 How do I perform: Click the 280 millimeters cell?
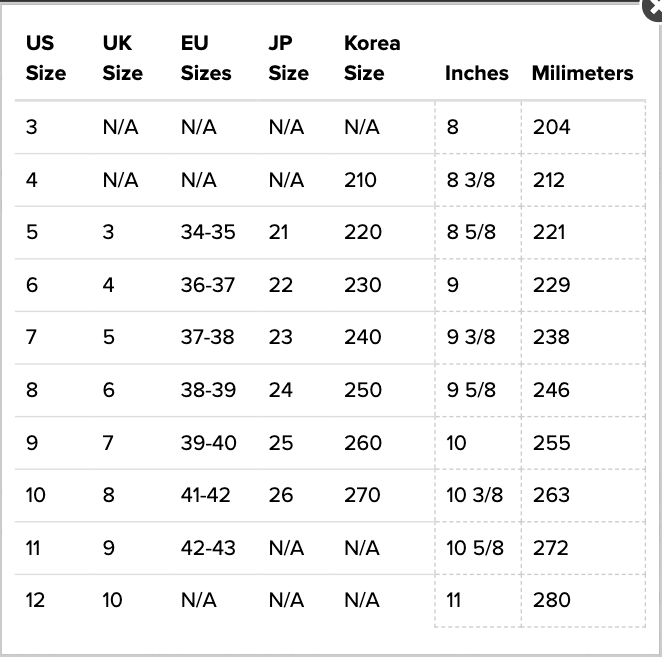[551, 600]
